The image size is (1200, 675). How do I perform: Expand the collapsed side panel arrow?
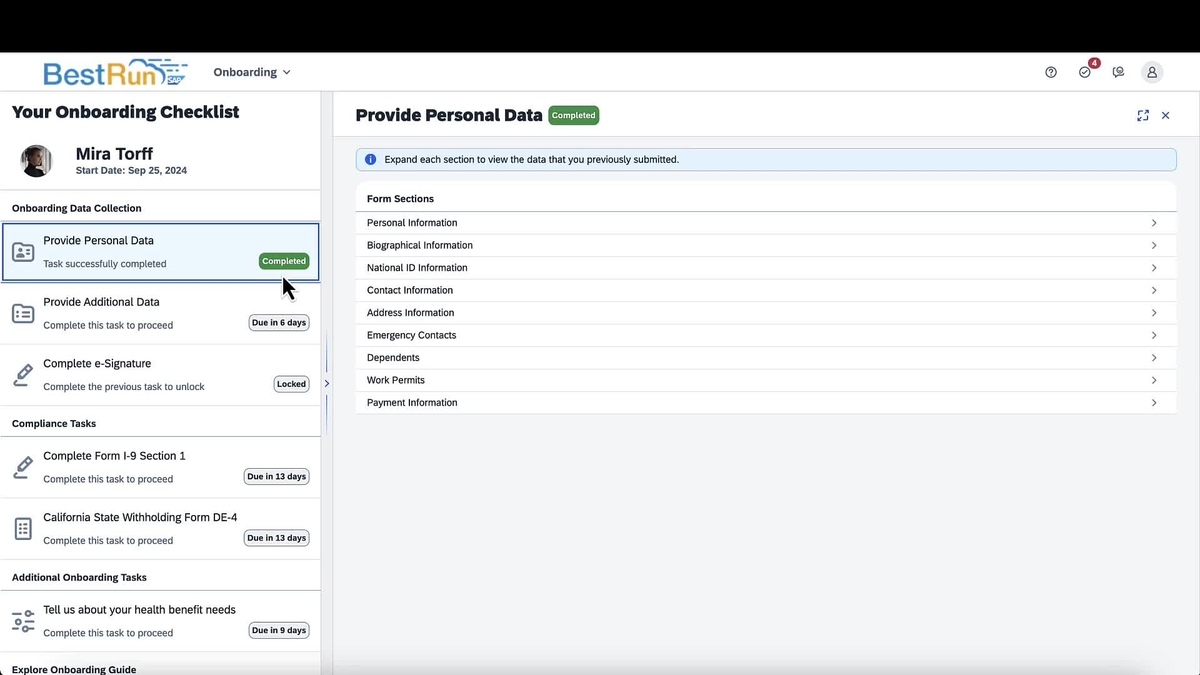coord(326,382)
